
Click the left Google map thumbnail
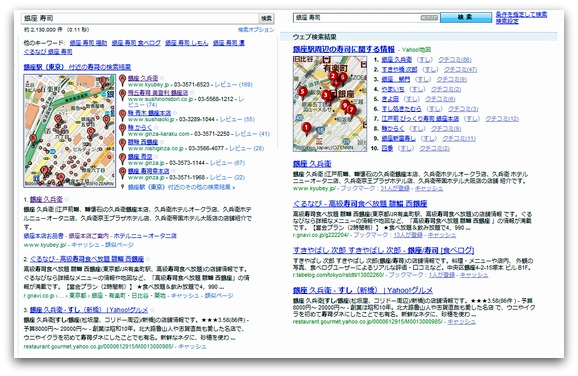pyautogui.click(x=69, y=131)
